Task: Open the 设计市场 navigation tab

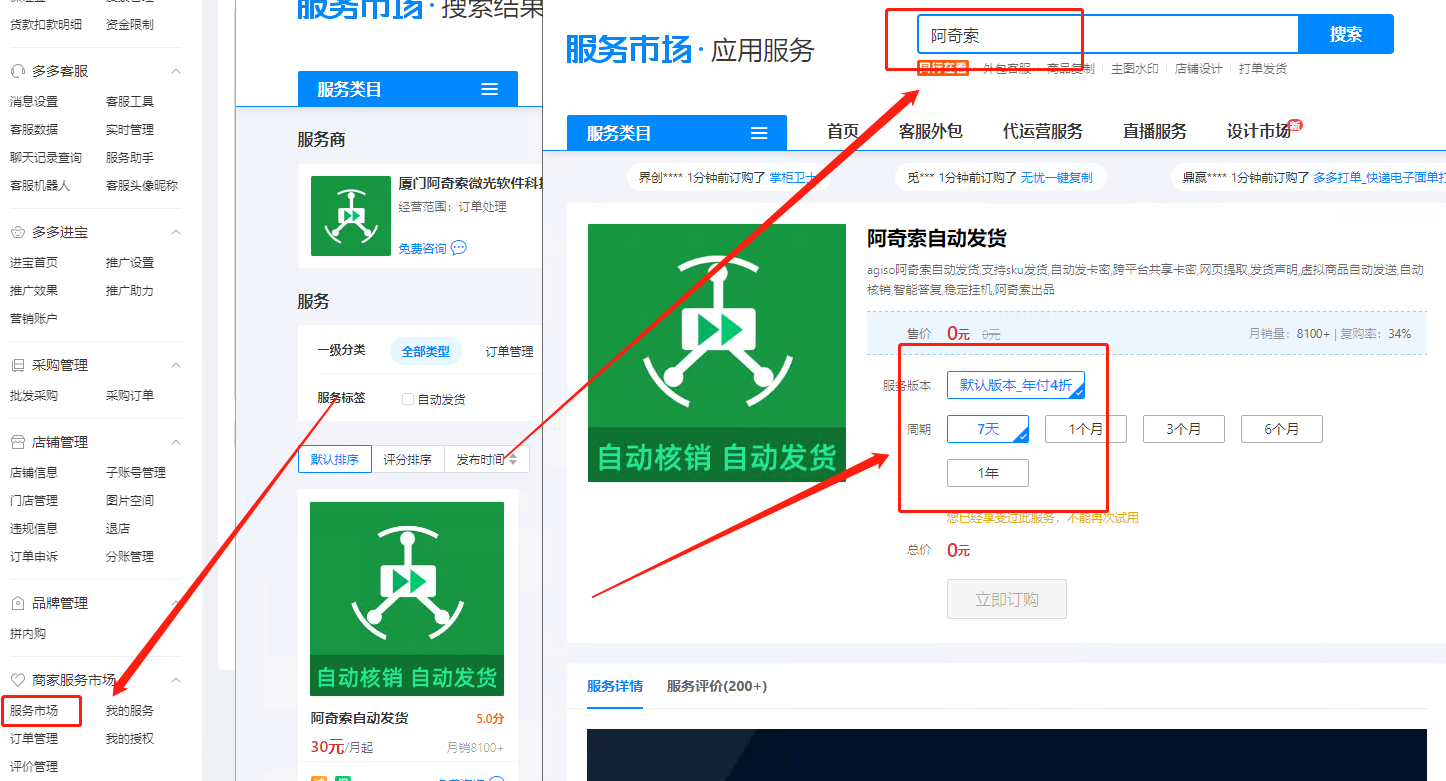Action: coord(1259,132)
